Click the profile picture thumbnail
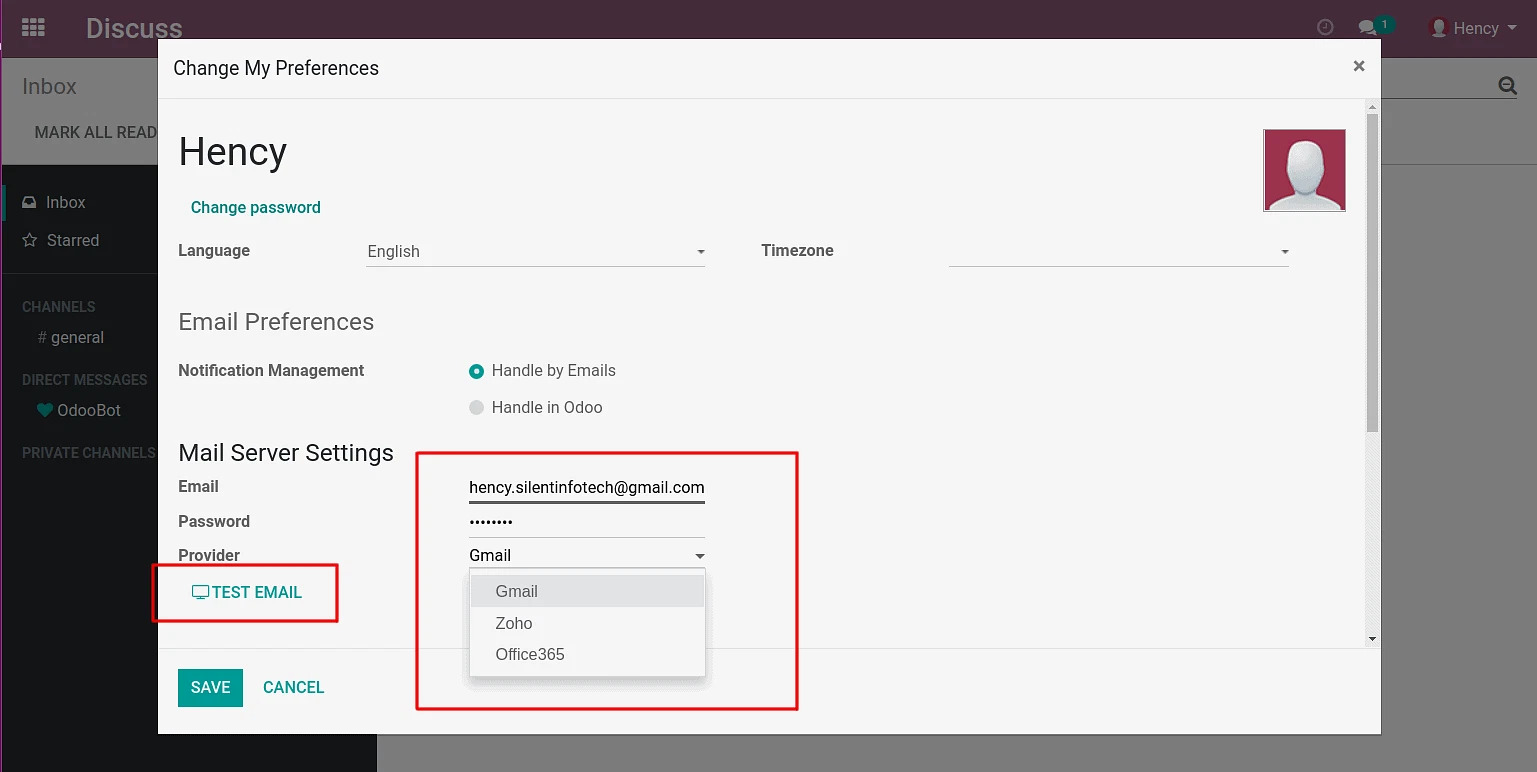 point(1304,169)
